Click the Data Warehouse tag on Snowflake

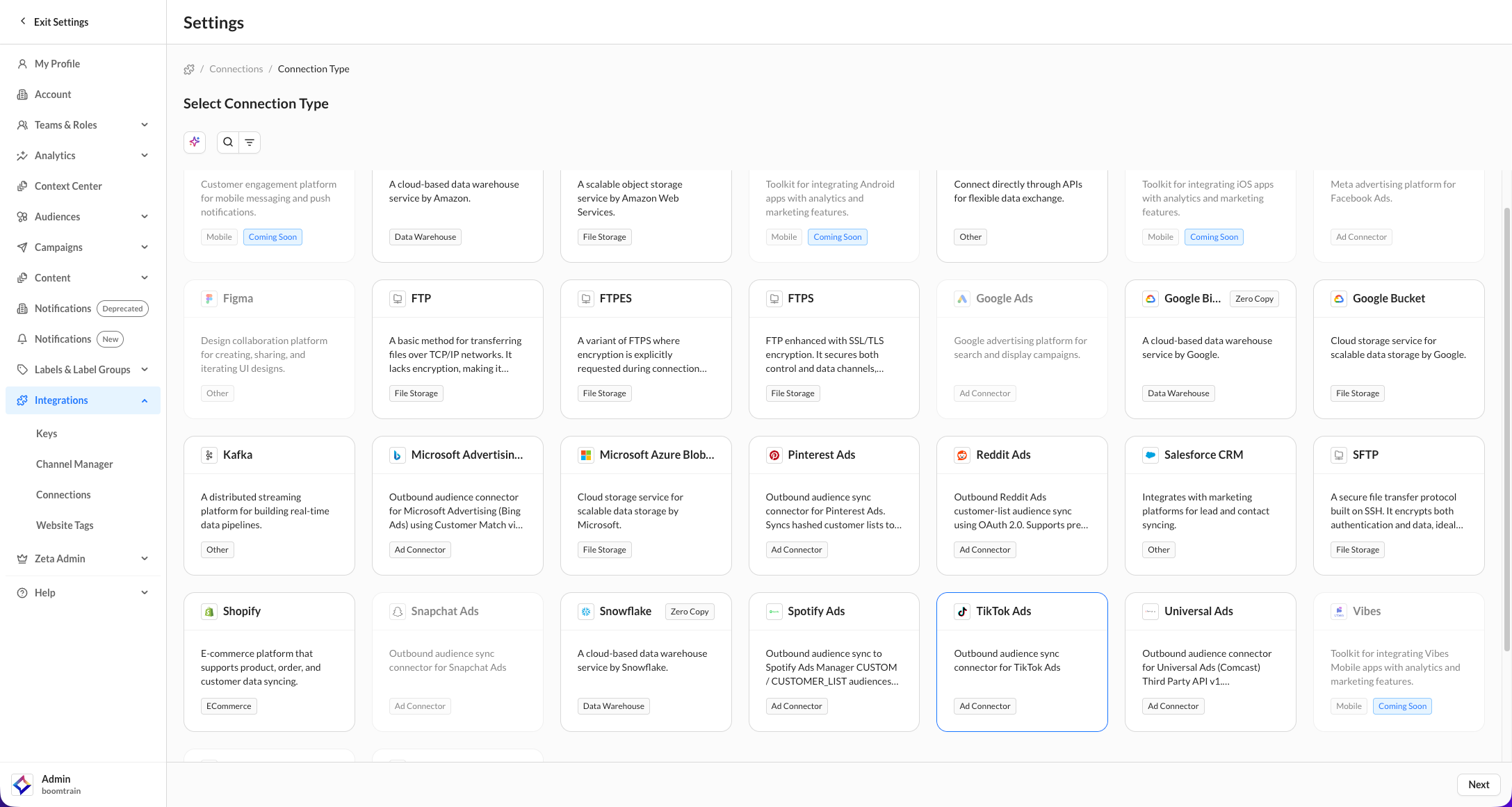[614, 706]
